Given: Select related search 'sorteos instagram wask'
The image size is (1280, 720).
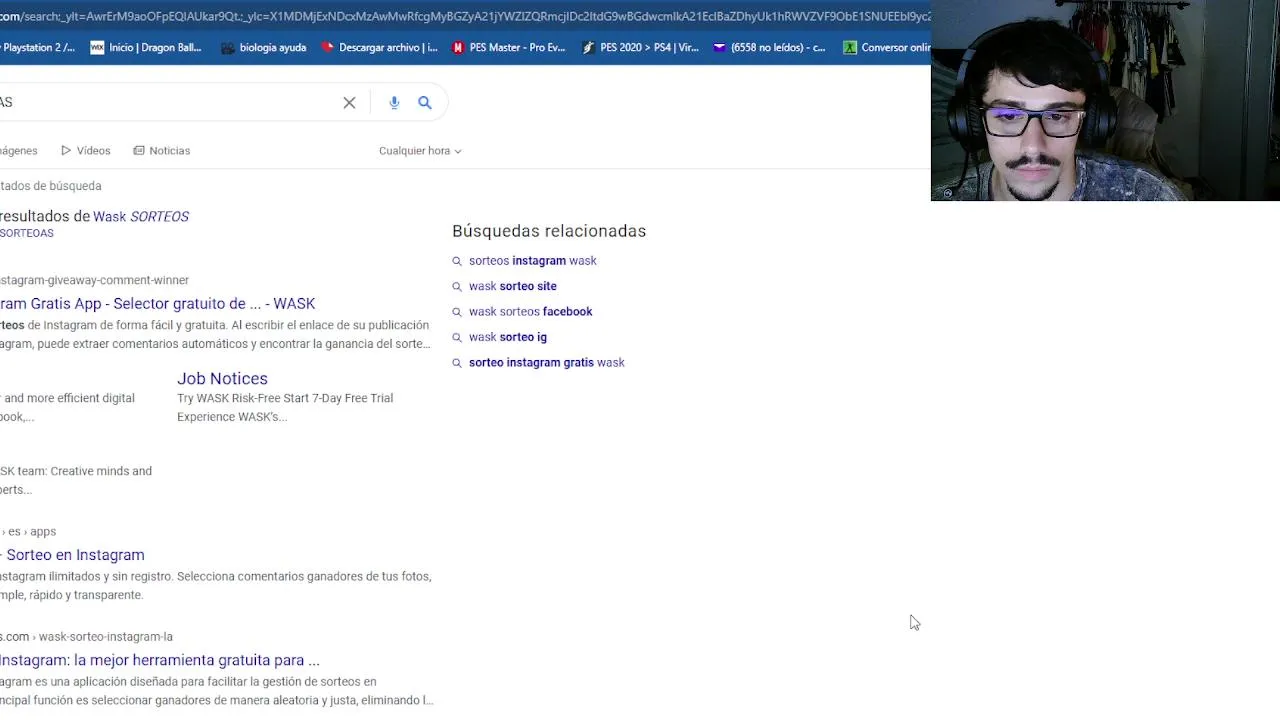Looking at the screenshot, I should pos(532,261).
